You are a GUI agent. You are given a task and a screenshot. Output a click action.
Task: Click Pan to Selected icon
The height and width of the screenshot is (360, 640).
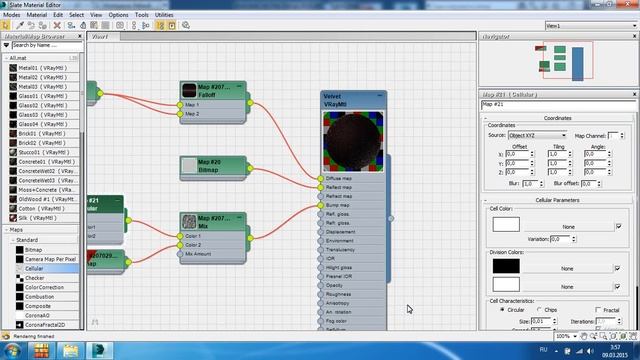click(x=633, y=336)
